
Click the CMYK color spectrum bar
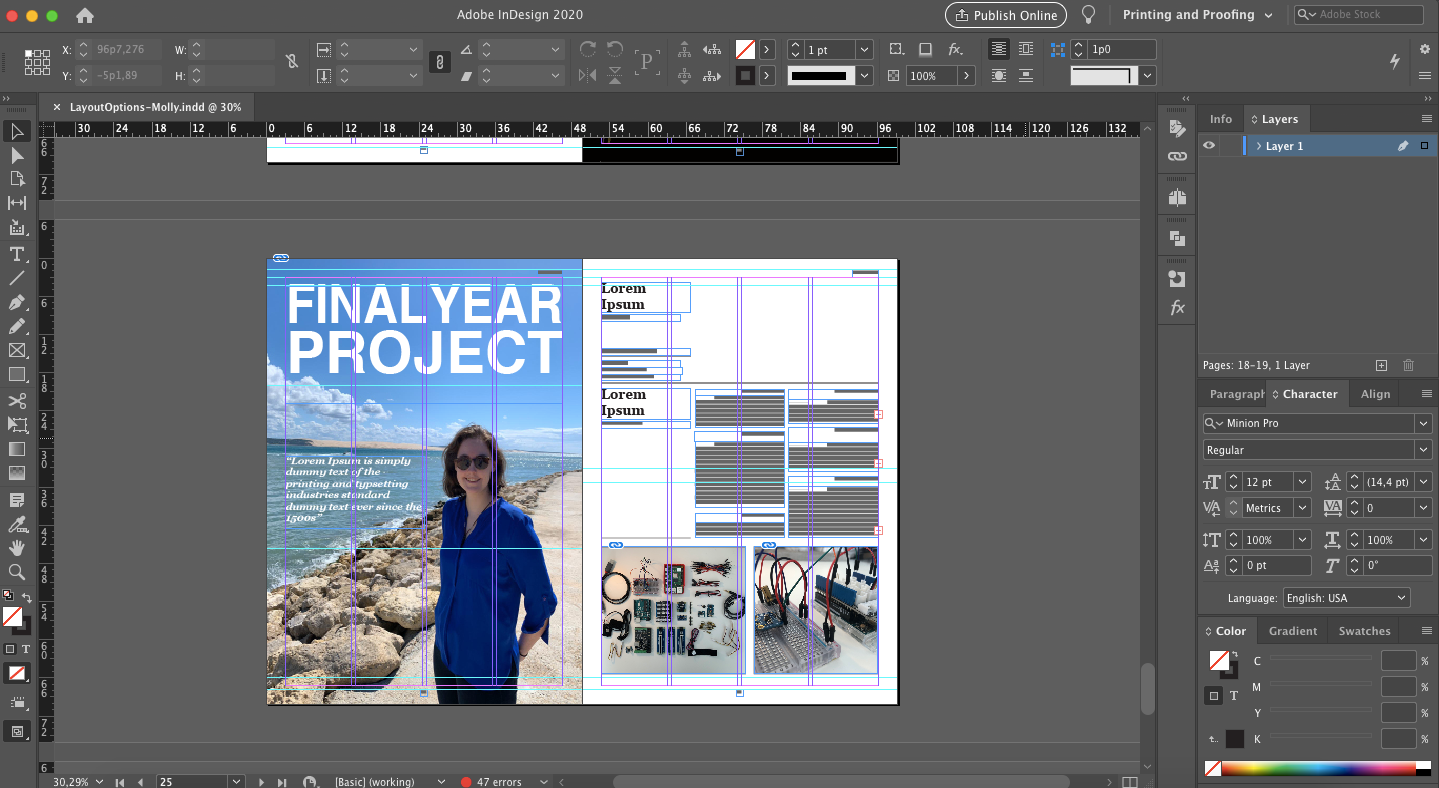(1317, 769)
